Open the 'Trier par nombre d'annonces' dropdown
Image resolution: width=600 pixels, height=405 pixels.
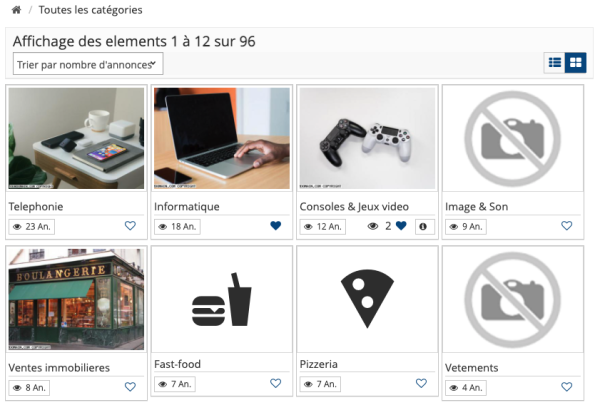click(x=88, y=64)
